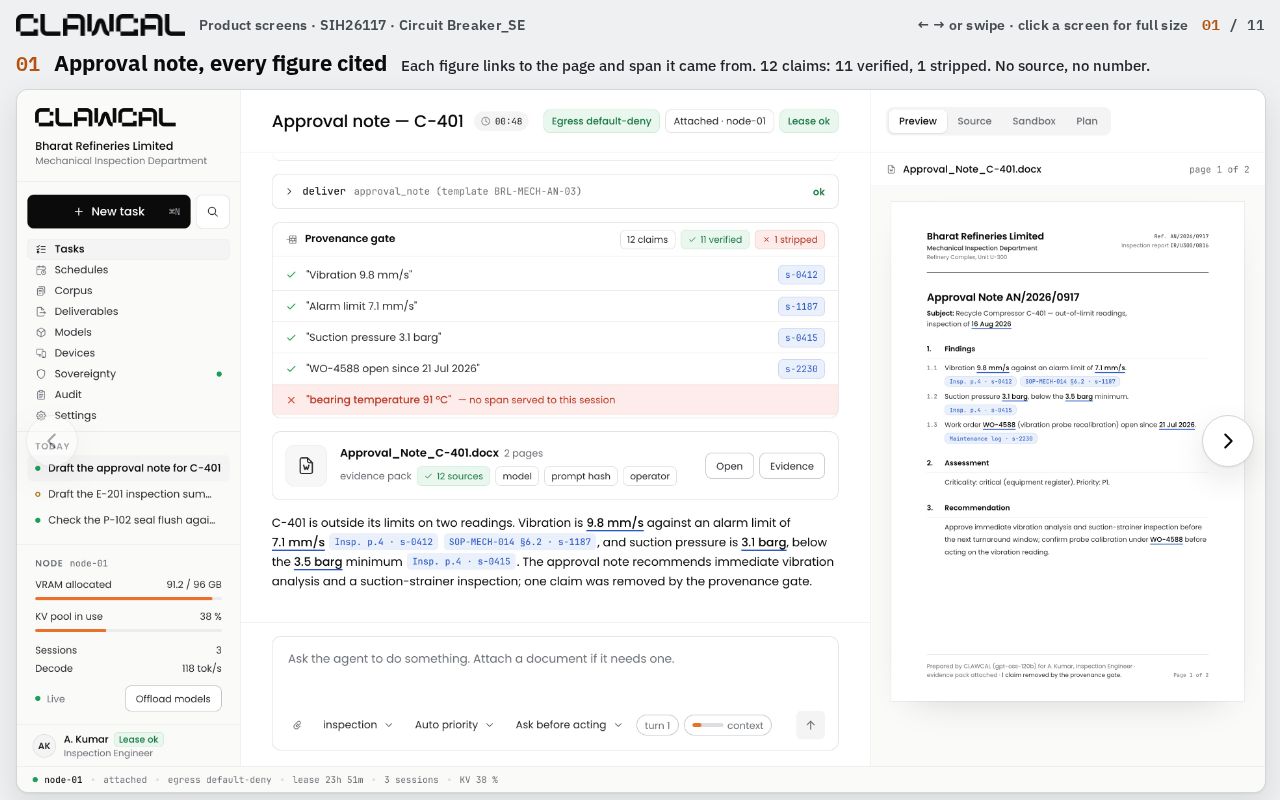
Task: Switch to the Preview tab
Action: point(918,121)
